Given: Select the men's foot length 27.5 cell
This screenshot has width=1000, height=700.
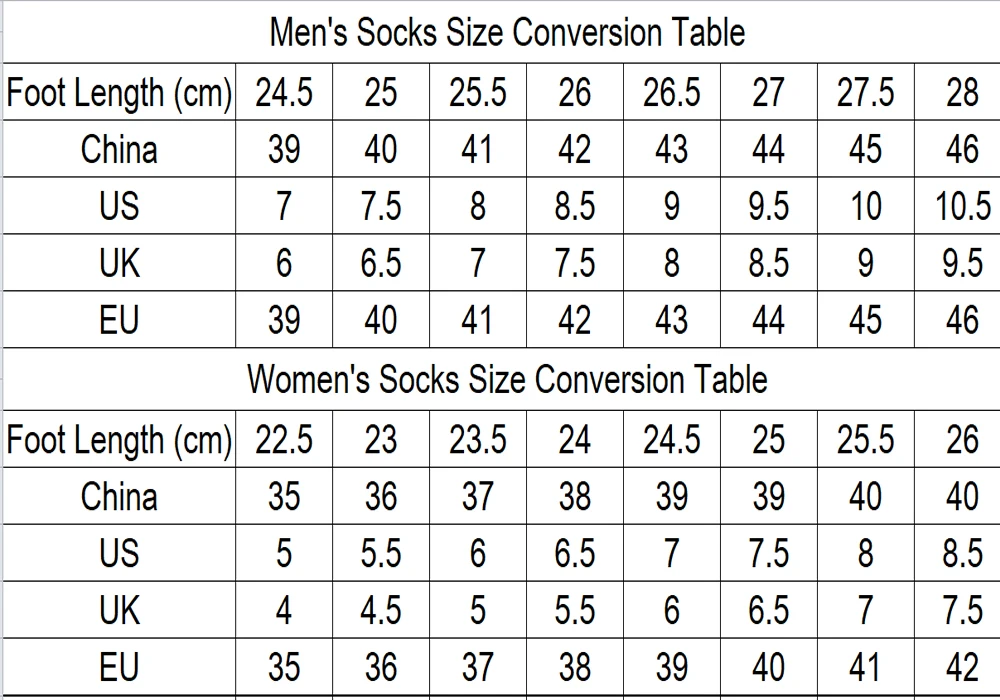Looking at the screenshot, I should [x=865, y=92].
